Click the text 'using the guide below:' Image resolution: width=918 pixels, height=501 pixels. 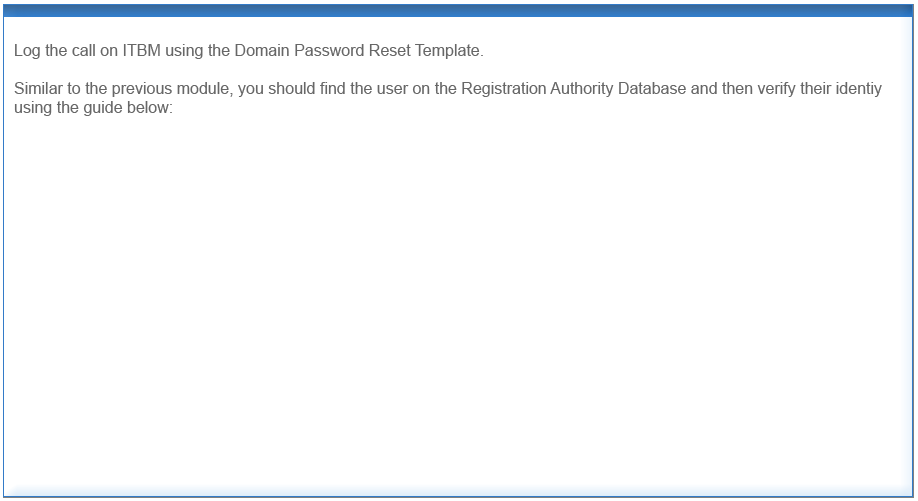click(93, 108)
